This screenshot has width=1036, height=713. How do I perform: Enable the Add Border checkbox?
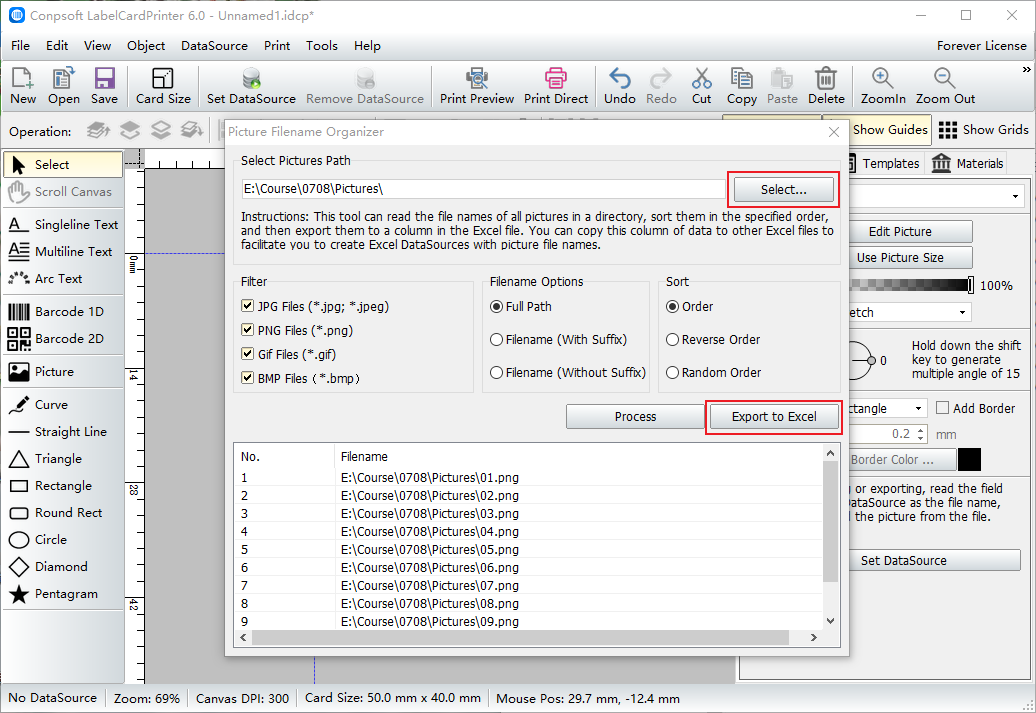coord(943,408)
